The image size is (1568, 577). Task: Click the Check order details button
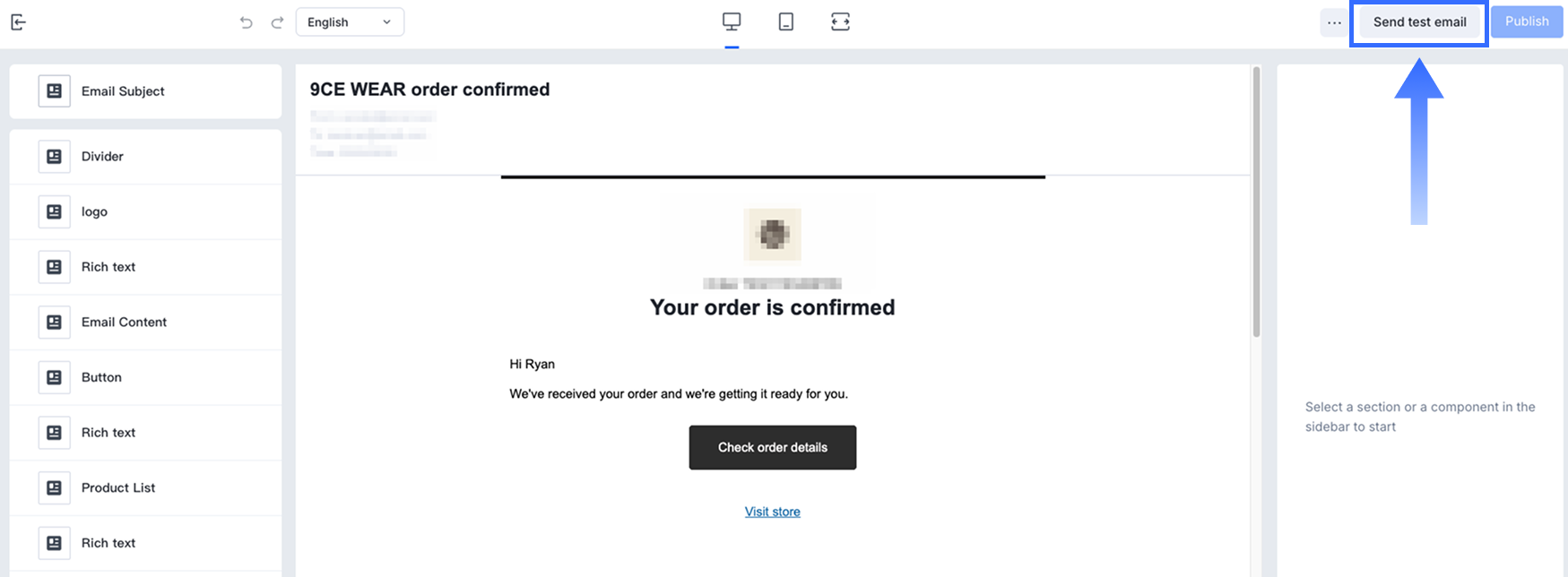tap(772, 447)
